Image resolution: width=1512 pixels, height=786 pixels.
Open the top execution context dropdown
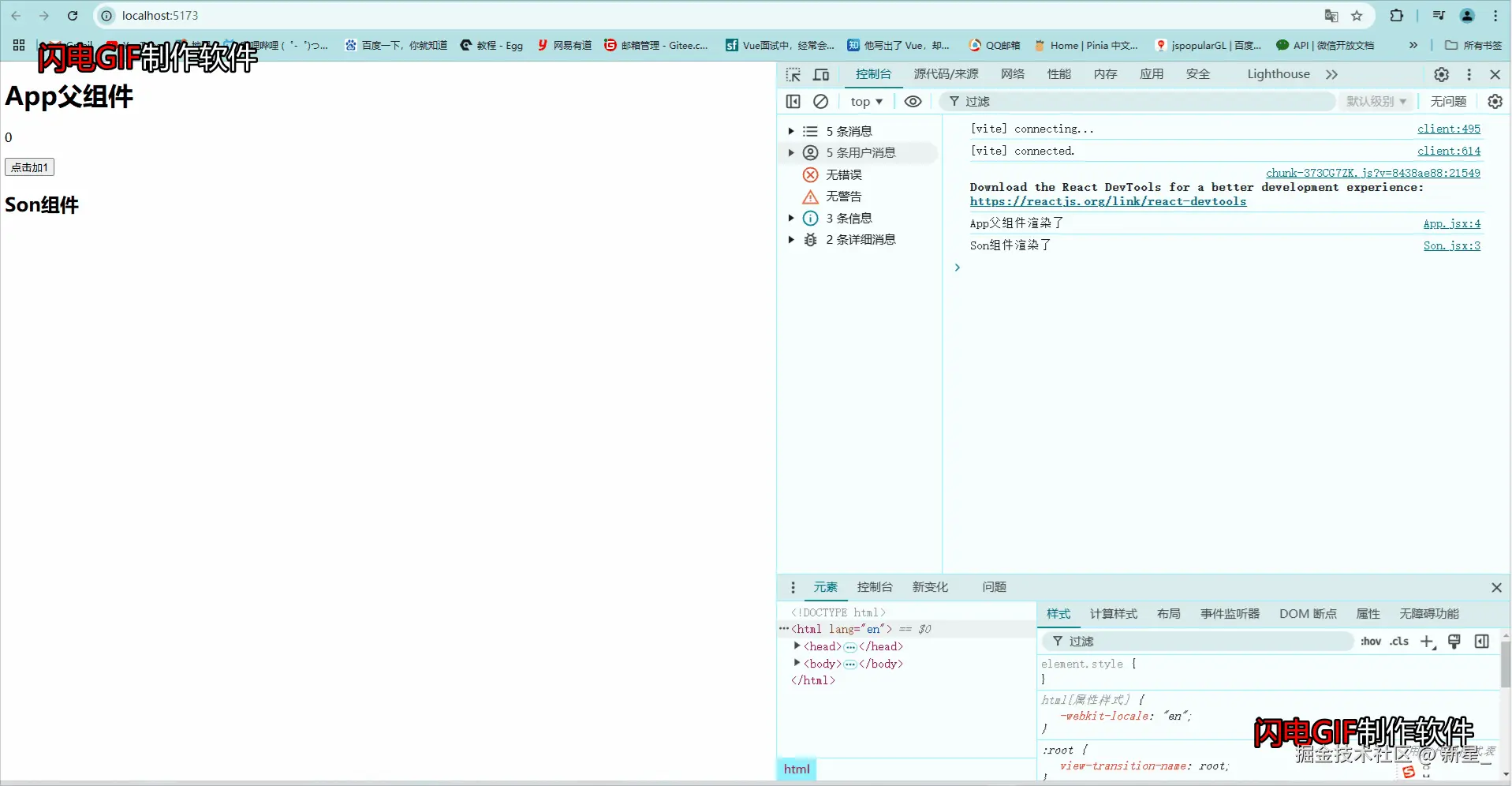(866, 101)
